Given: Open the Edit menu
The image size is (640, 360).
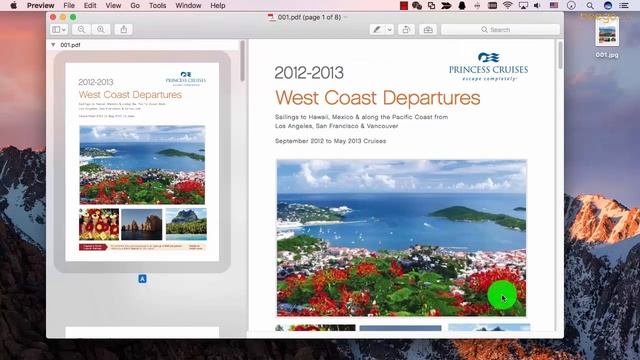Looking at the screenshot, I should [90, 5].
